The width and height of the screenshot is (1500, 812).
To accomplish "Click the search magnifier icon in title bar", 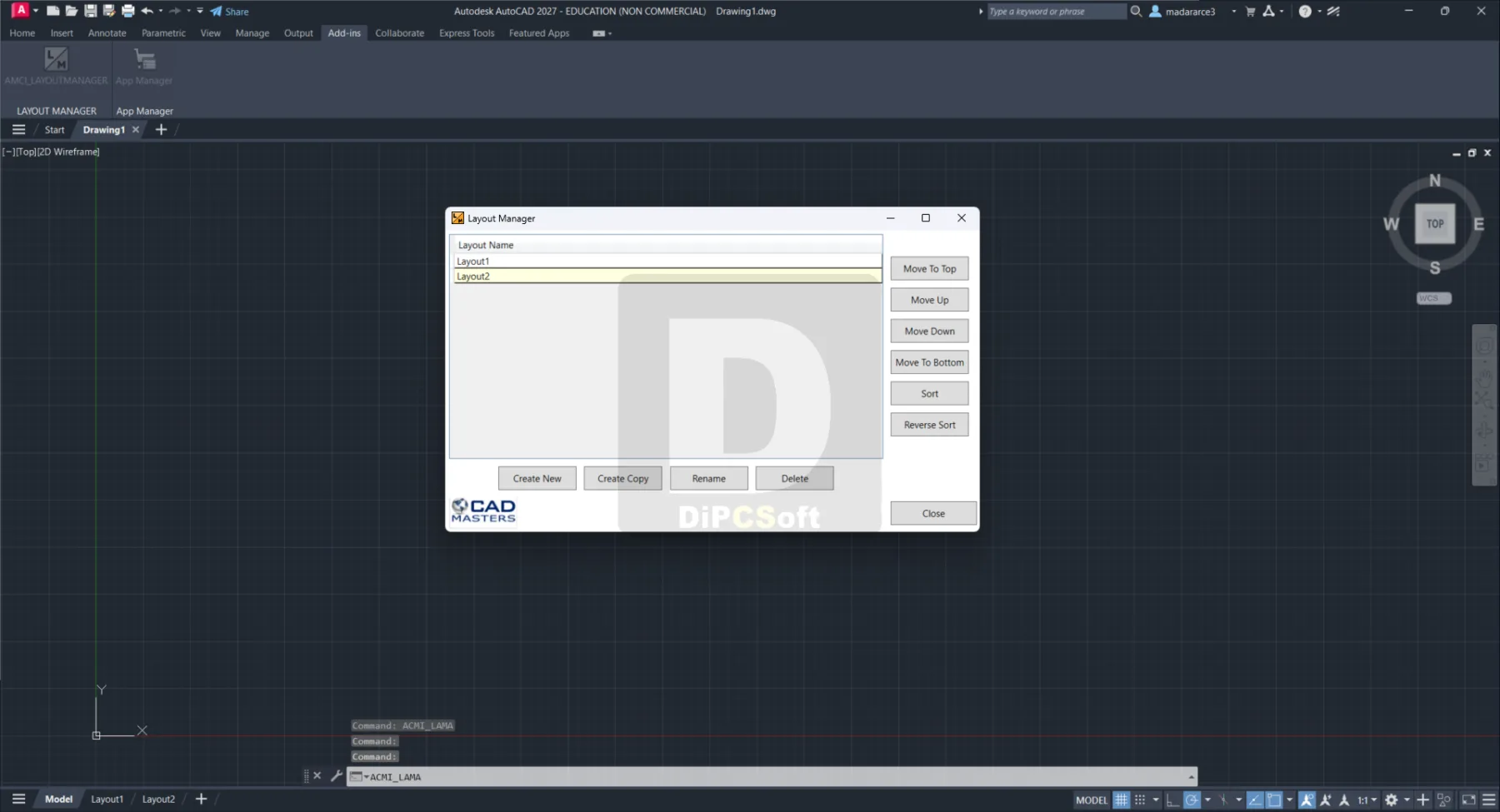I will pos(1136,11).
